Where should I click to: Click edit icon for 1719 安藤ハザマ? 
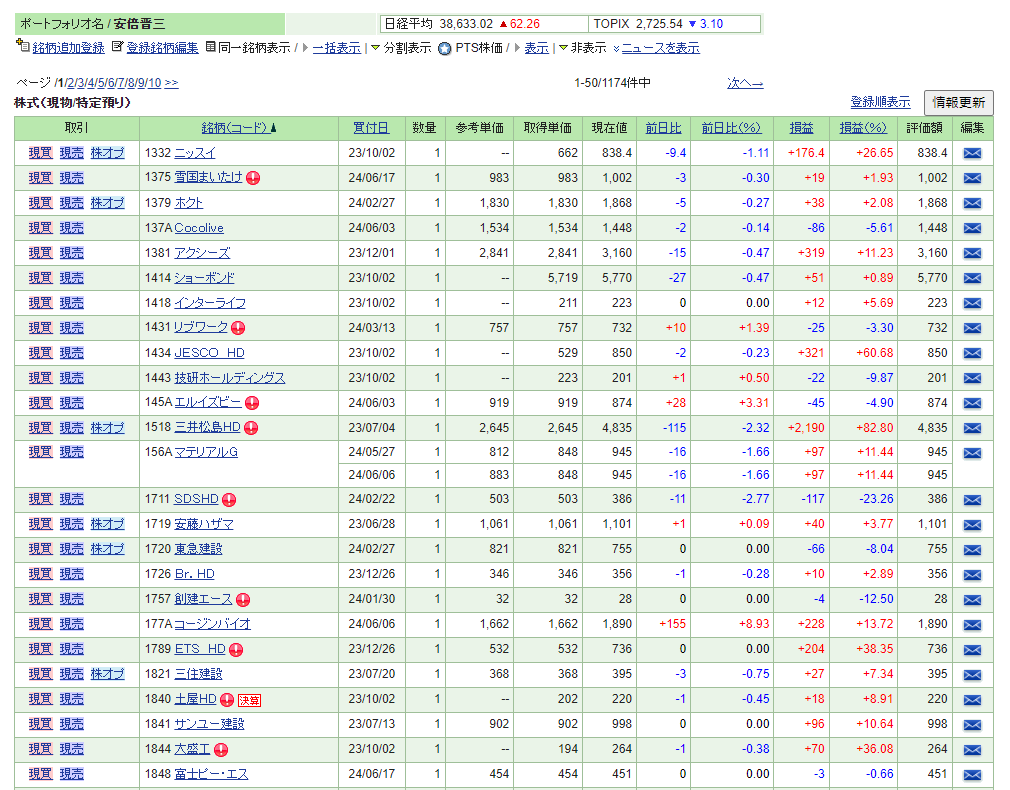coord(972,525)
